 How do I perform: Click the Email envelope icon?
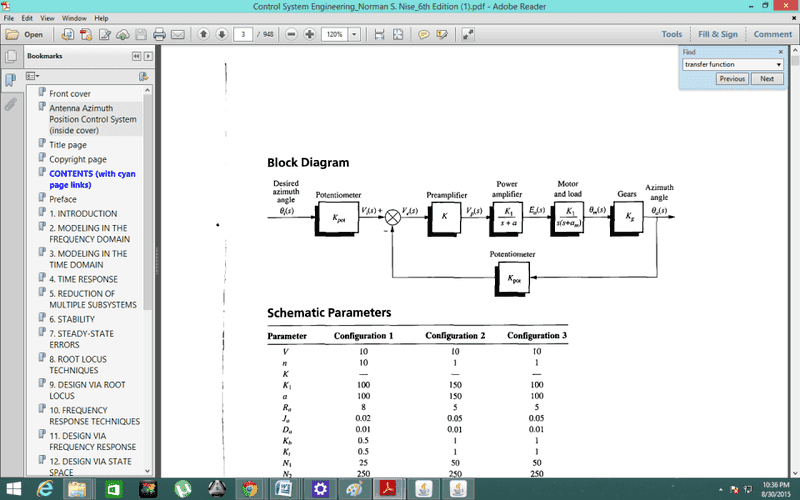pos(178,34)
